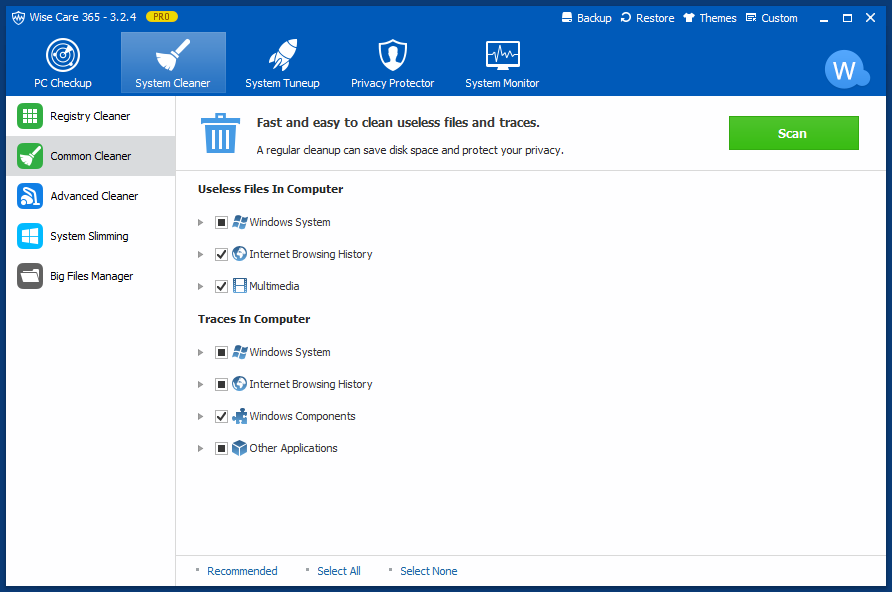Open the System Monitor screen icon
Image resolution: width=892 pixels, height=592 pixels.
coord(502,55)
